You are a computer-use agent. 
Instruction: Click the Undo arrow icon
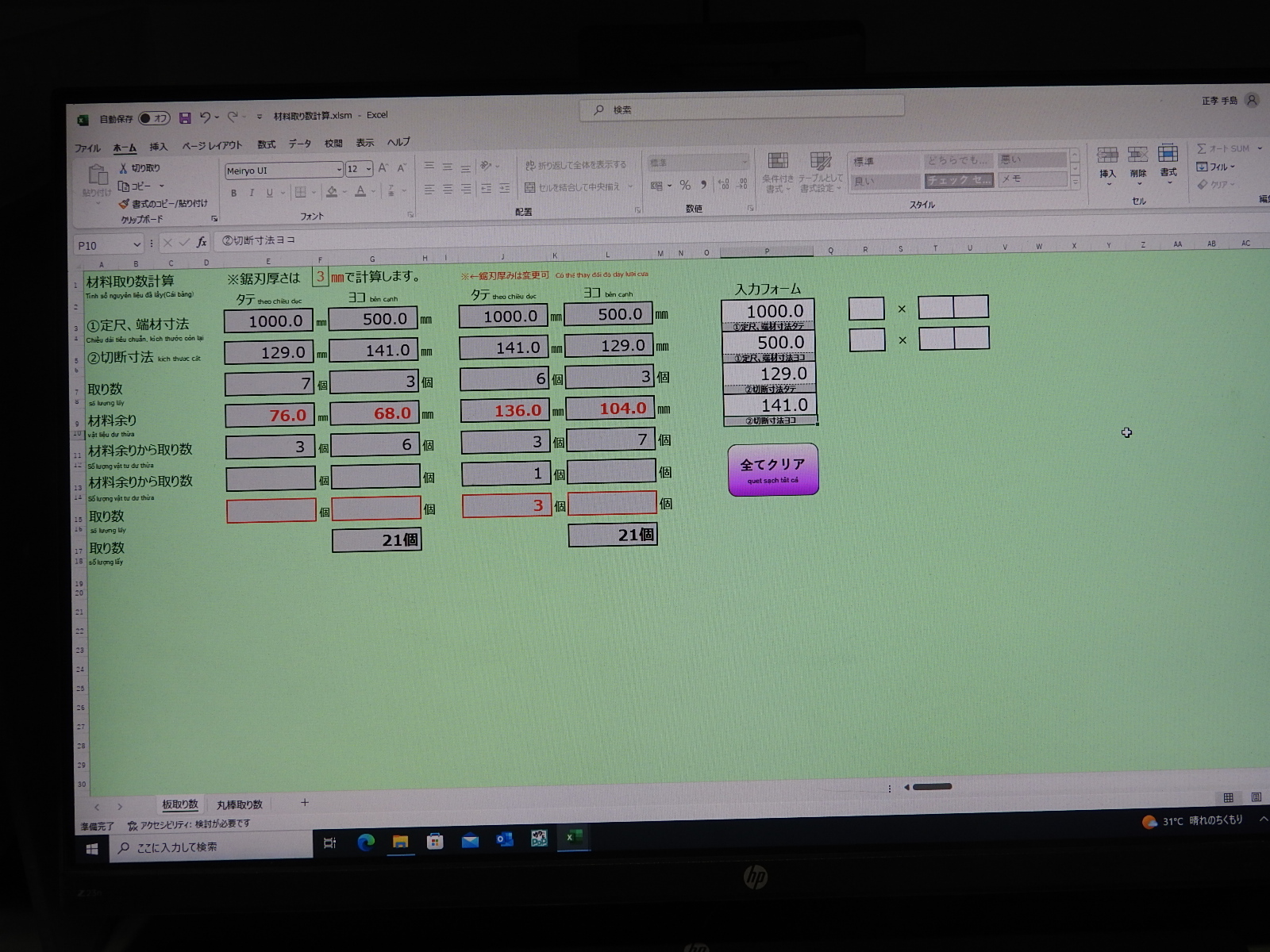pos(206,117)
